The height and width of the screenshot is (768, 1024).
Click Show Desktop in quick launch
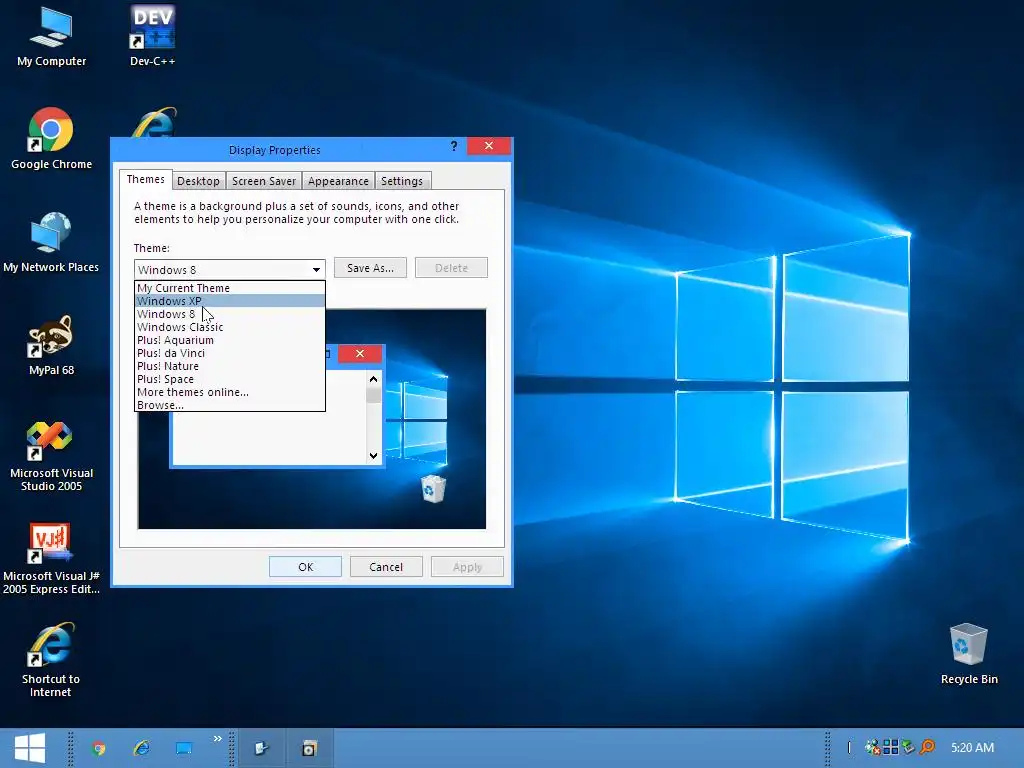pyautogui.click(x=184, y=748)
